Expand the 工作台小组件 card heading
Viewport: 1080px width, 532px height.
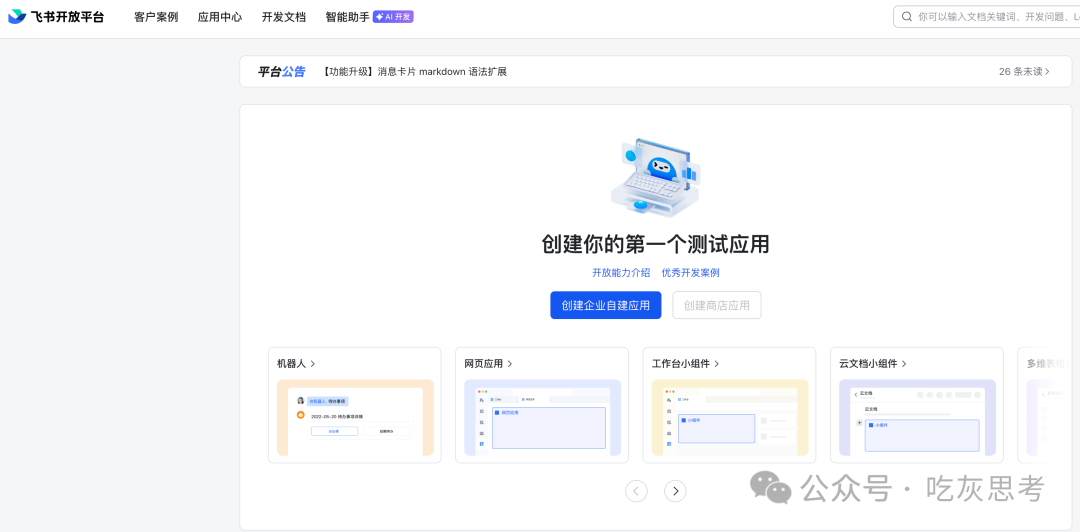(685, 363)
